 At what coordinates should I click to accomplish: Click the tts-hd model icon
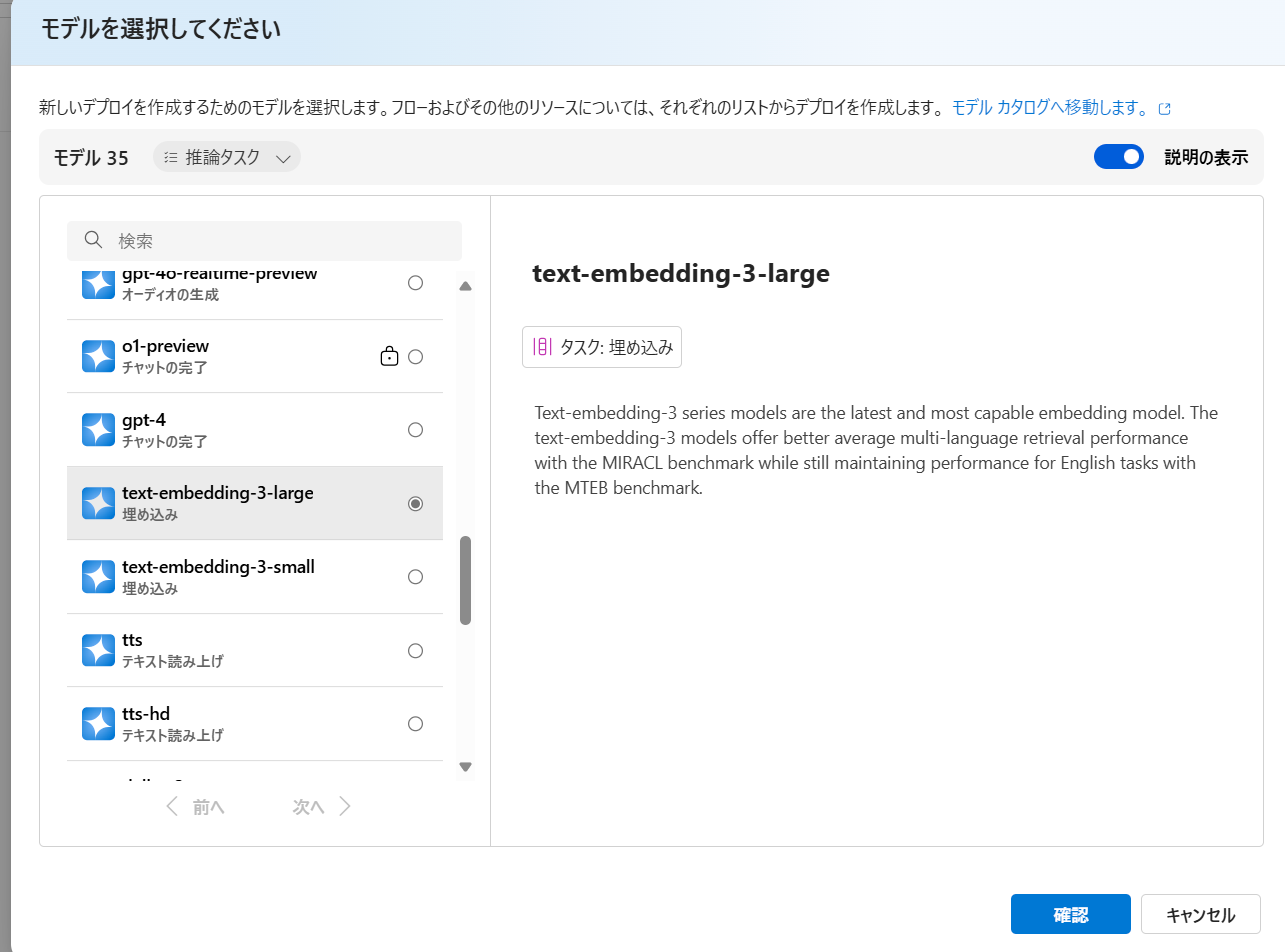(98, 724)
